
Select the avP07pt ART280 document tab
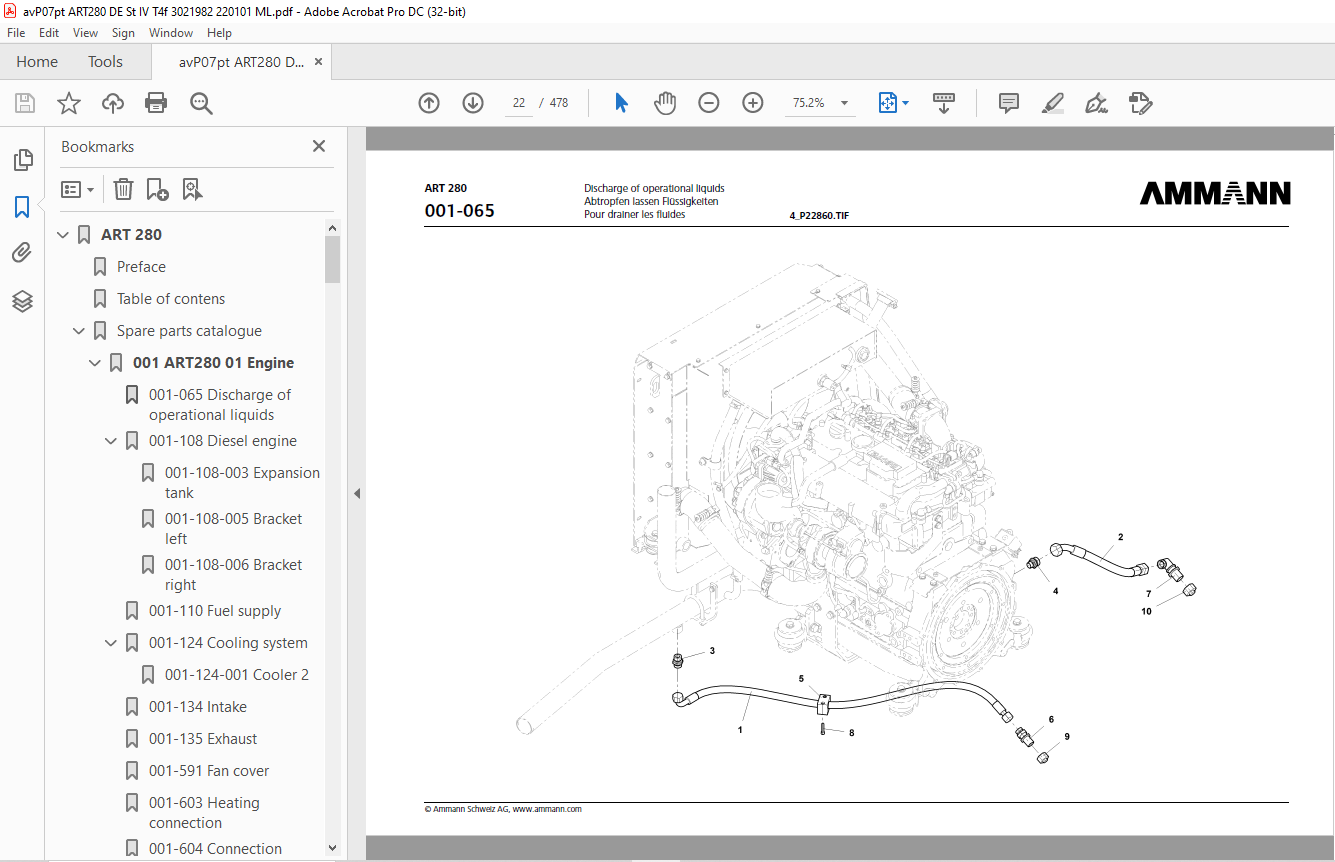[241, 62]
